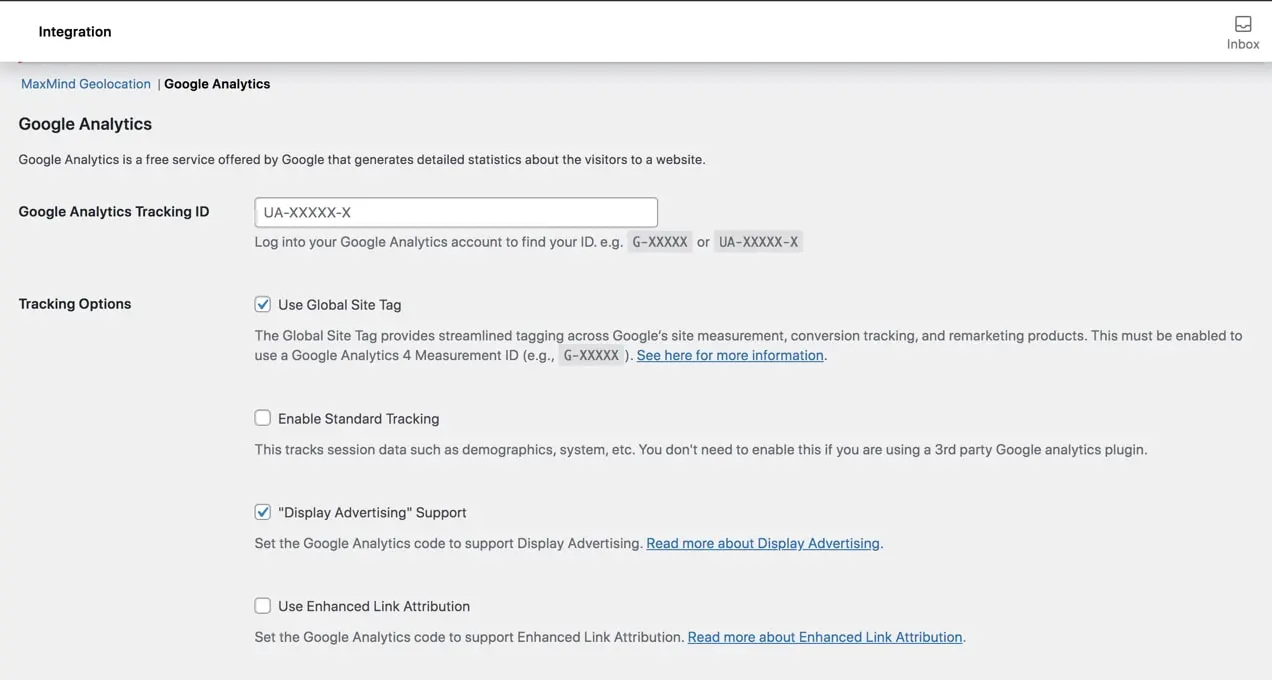Enable the Standard Tracking checkbox
Image resolution: width=1272 pixels, height=680 pixels.
(263, 418)
